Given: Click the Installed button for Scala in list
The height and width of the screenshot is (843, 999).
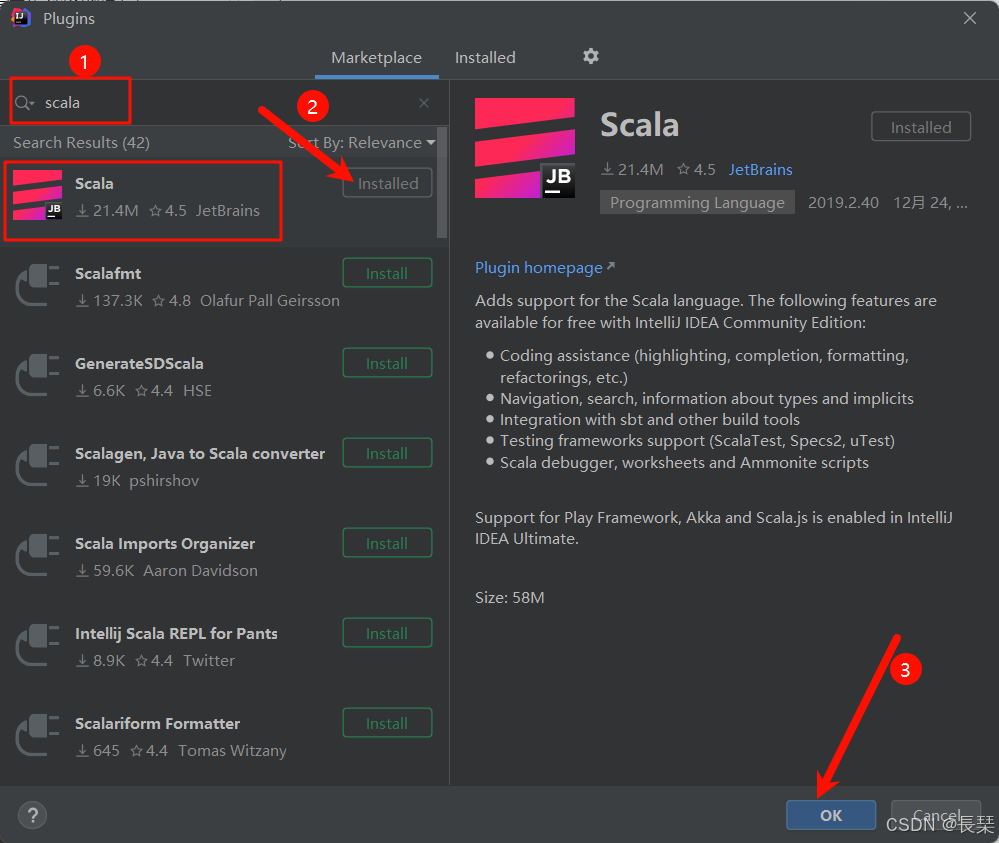Looking at the screenshot, I should (x=387, y=183).
